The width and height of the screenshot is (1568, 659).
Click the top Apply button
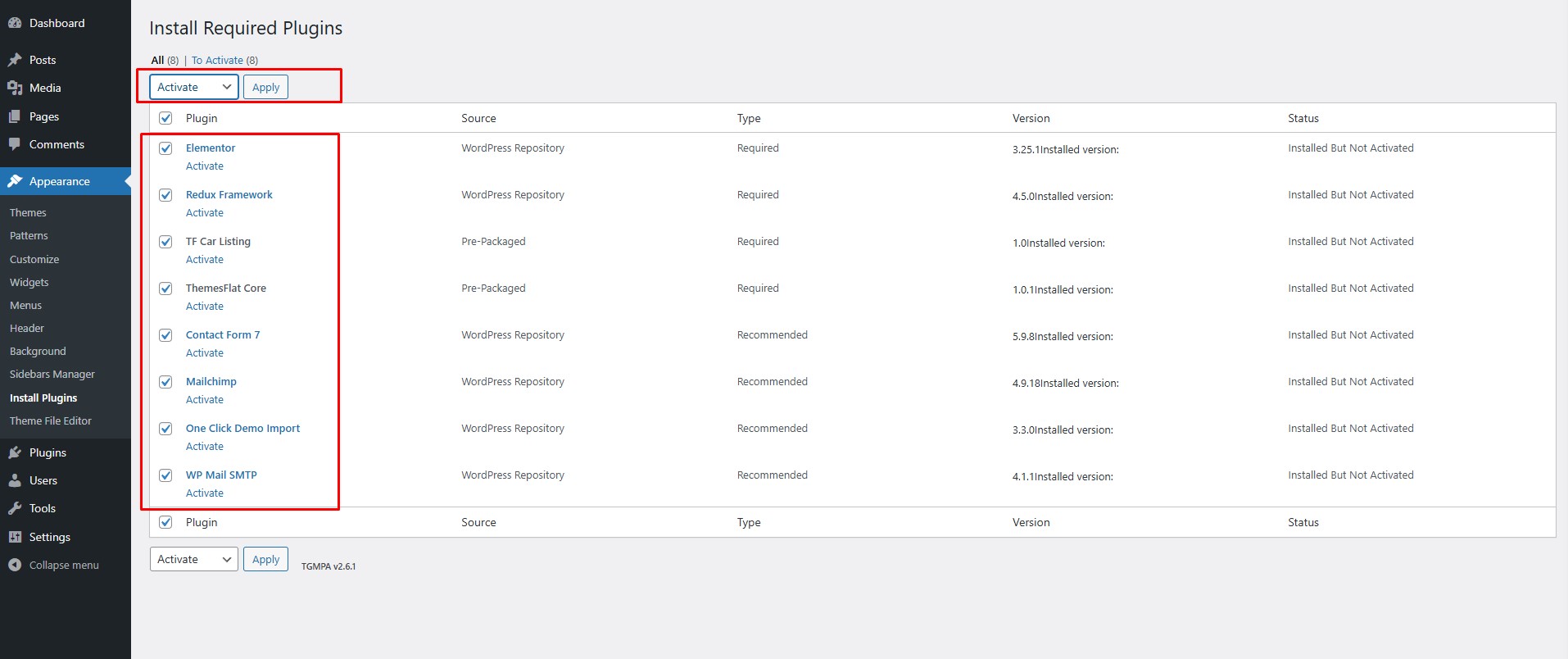(x=265, y=87)
